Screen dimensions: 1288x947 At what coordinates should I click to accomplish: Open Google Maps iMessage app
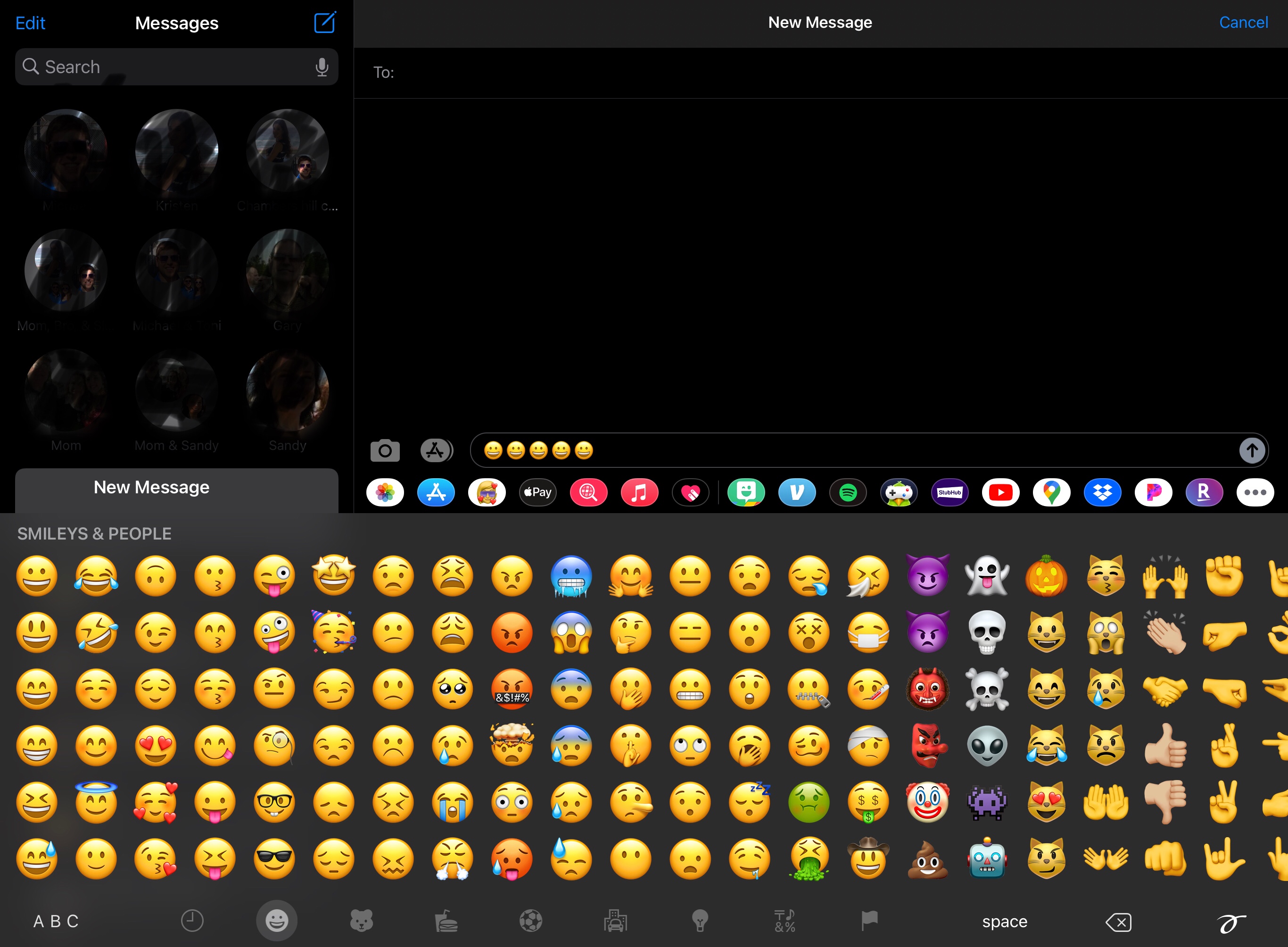coord(1051,492)
